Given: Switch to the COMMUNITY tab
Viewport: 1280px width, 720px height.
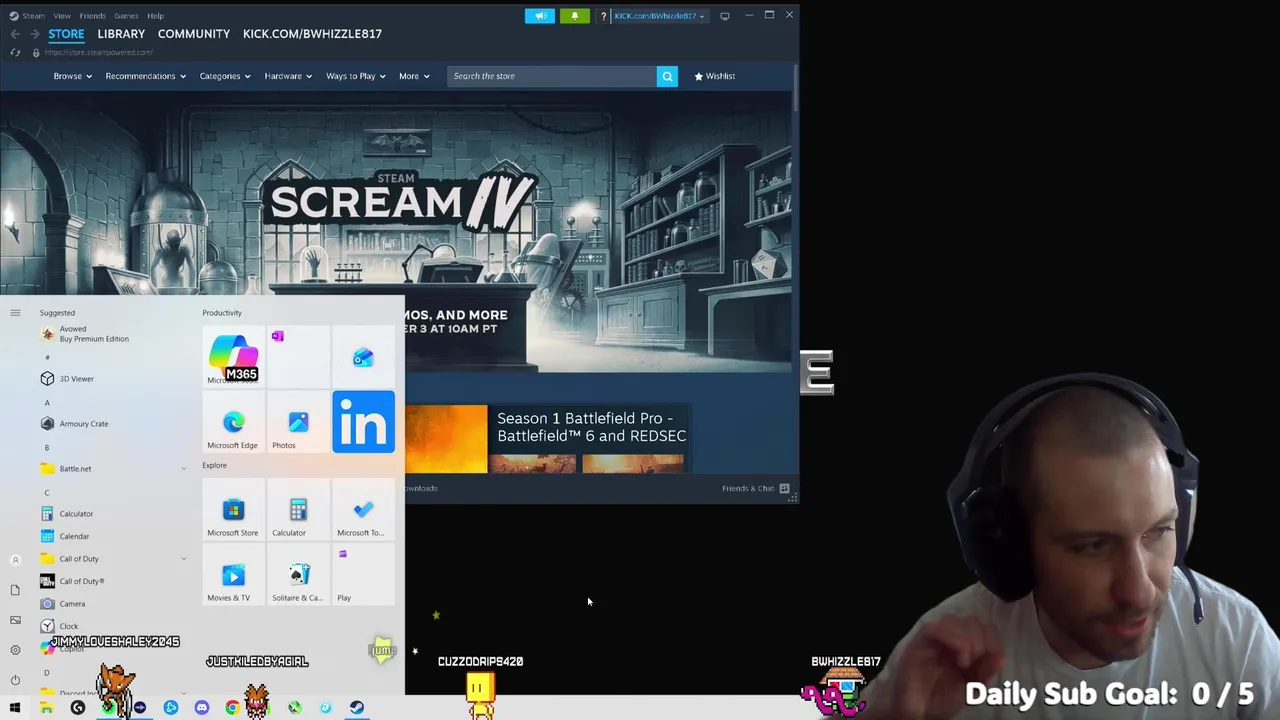Looking at the screenshot, I should coord(194,34).
